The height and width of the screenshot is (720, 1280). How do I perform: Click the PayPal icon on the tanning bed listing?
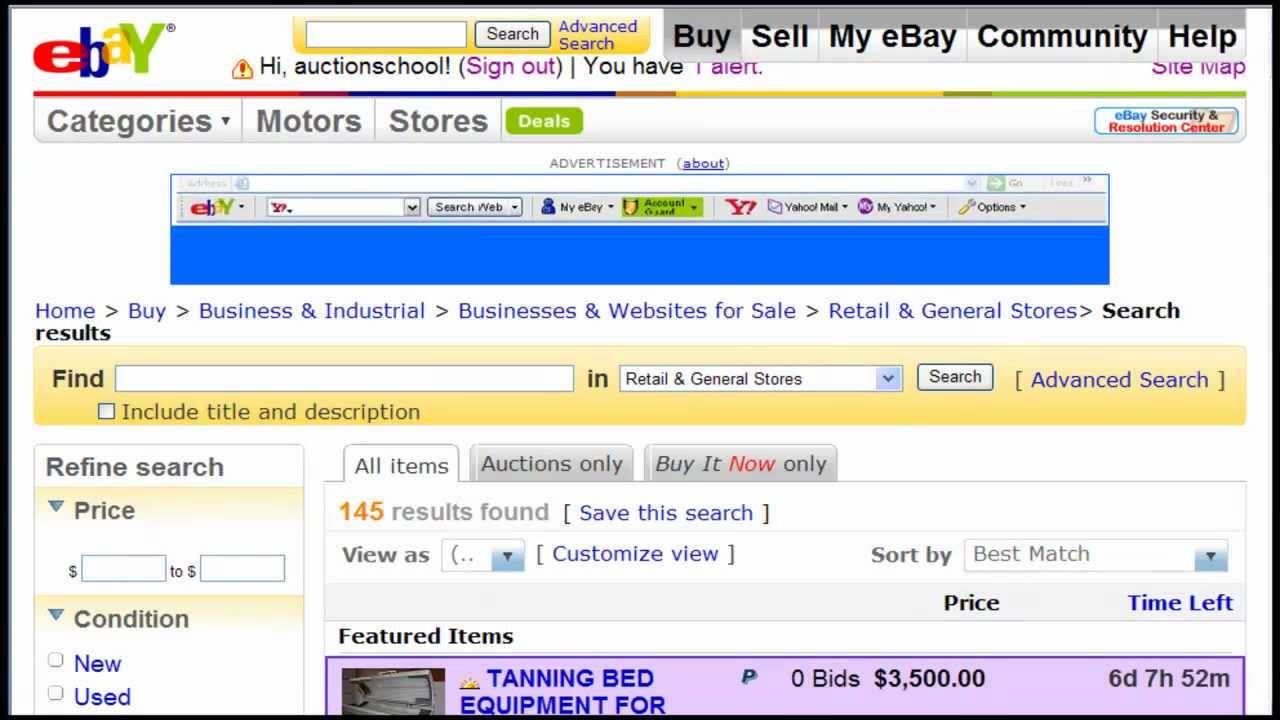749,677
